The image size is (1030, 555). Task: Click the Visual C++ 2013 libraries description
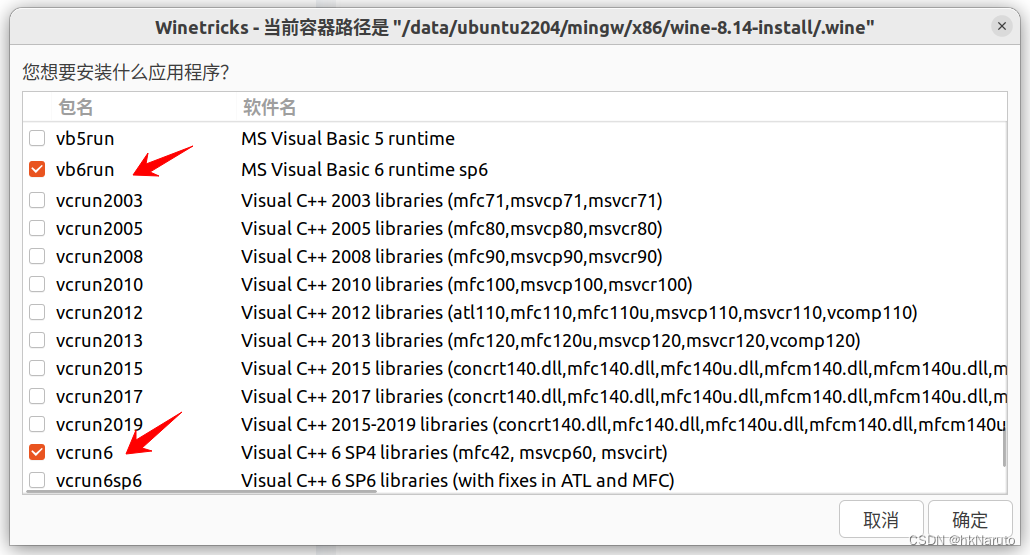click(550, 340)
